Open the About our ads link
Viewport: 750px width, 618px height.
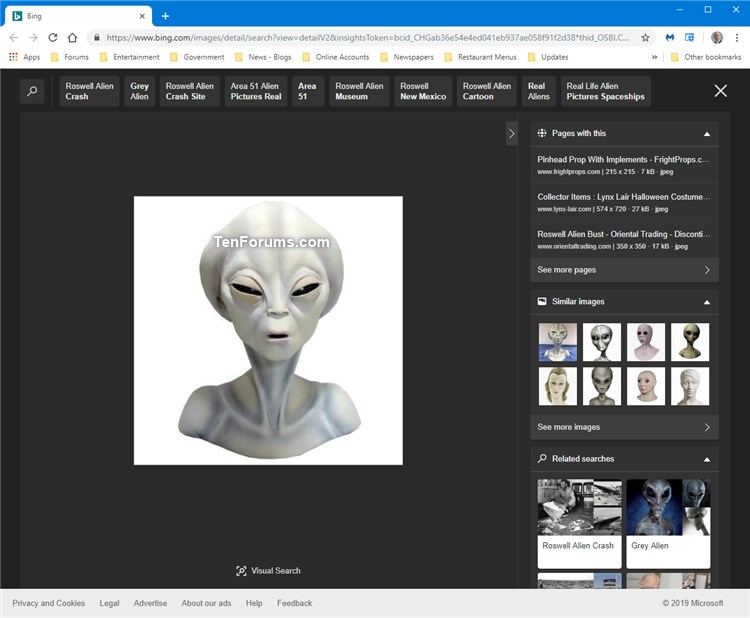(x=206, y=603)
